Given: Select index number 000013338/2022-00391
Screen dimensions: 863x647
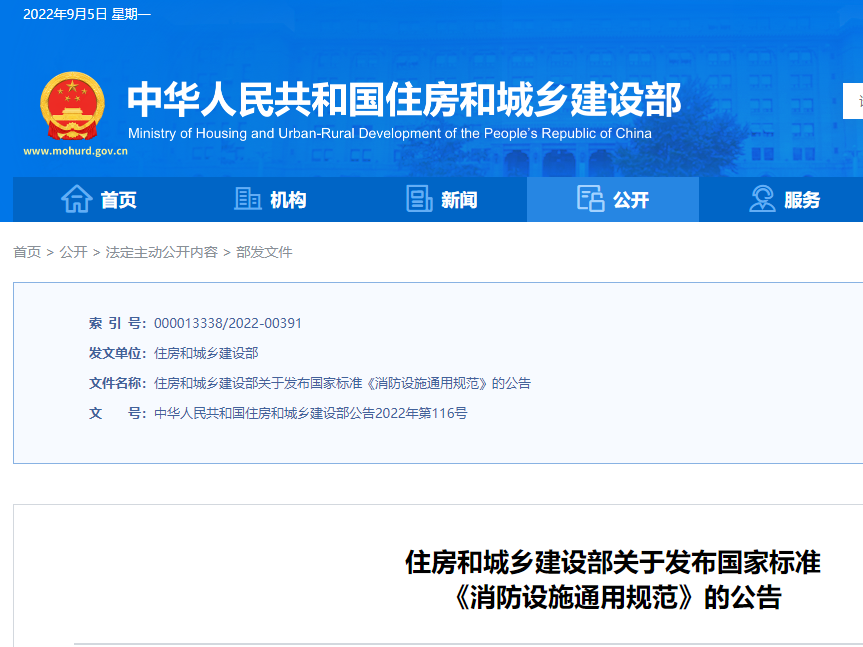Looking at the screenshot, I should pos(228,324).
